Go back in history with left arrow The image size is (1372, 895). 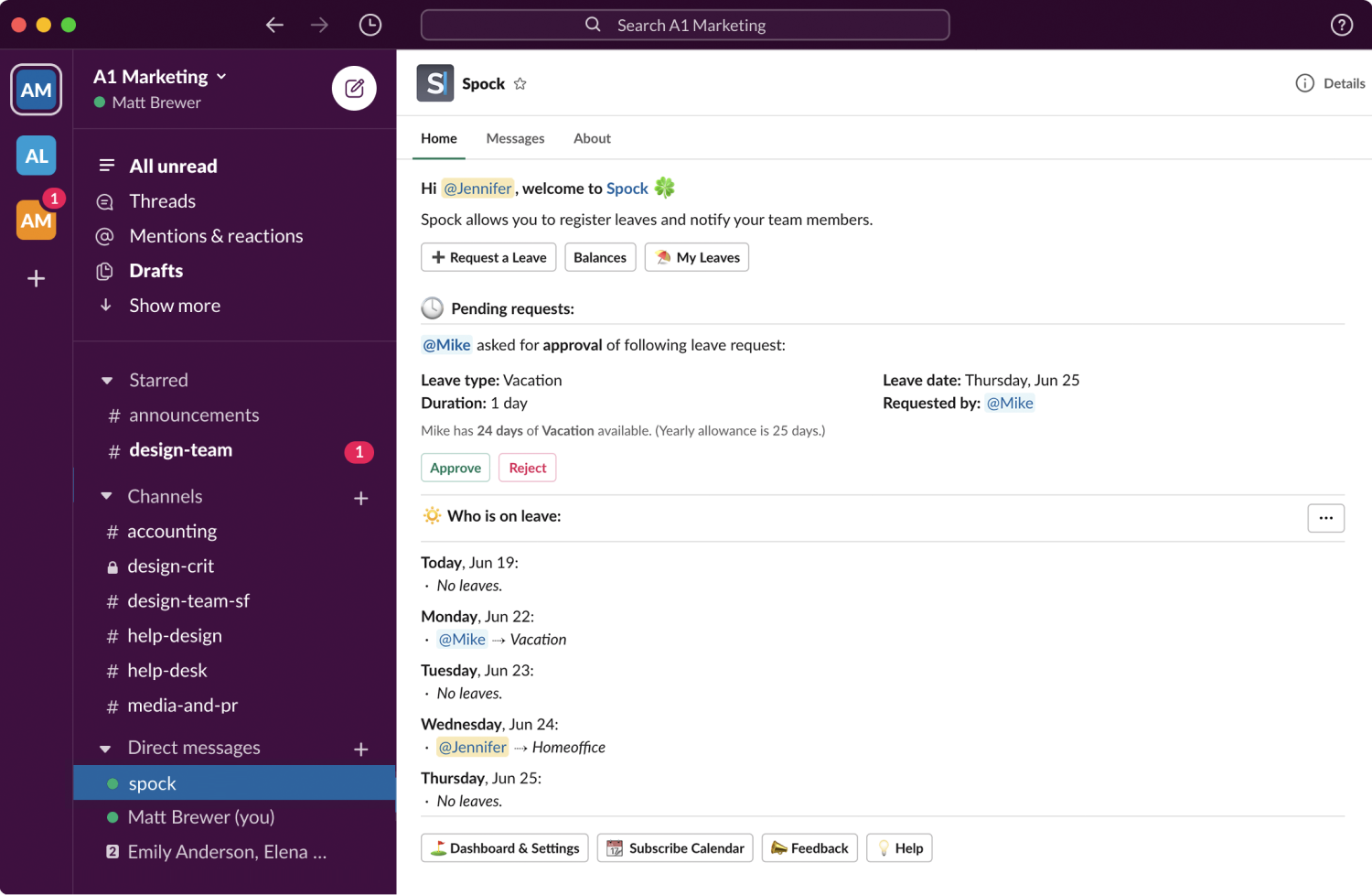274,25
